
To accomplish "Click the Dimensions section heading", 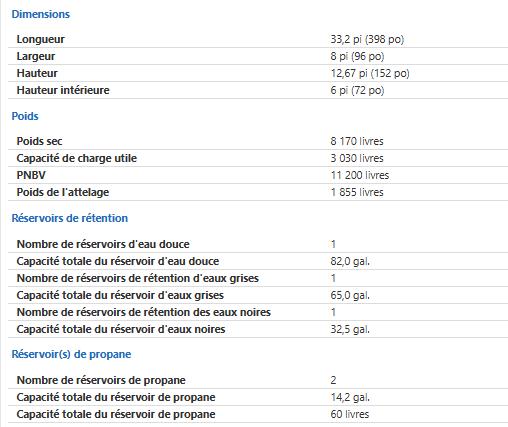I will point(41,14).
